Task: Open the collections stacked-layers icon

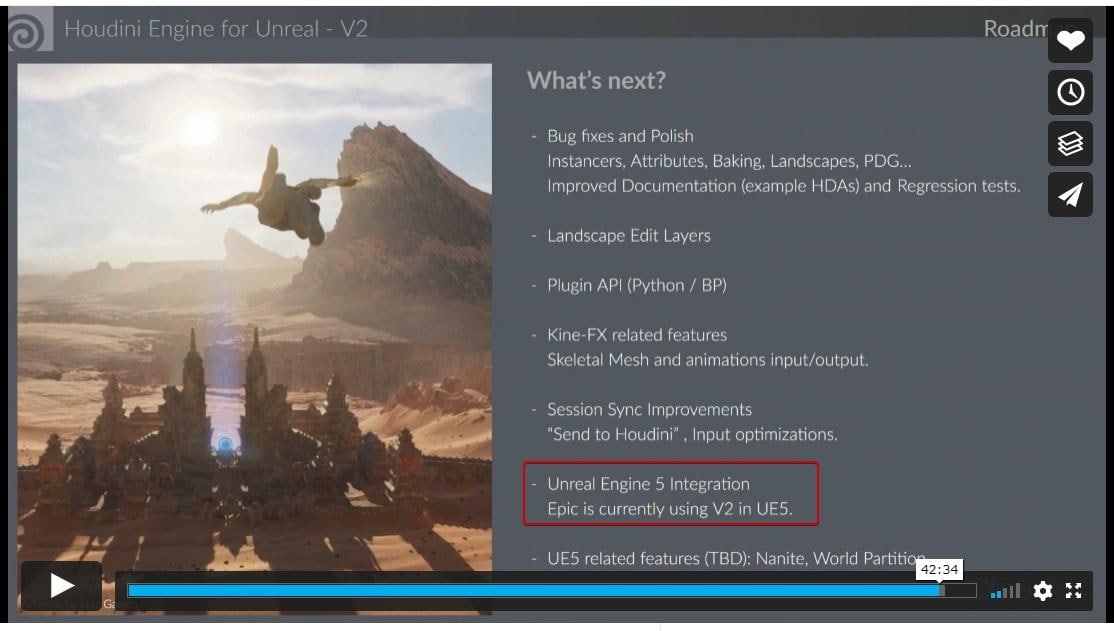Action: pyautogui.click(x=1070, y=144)
